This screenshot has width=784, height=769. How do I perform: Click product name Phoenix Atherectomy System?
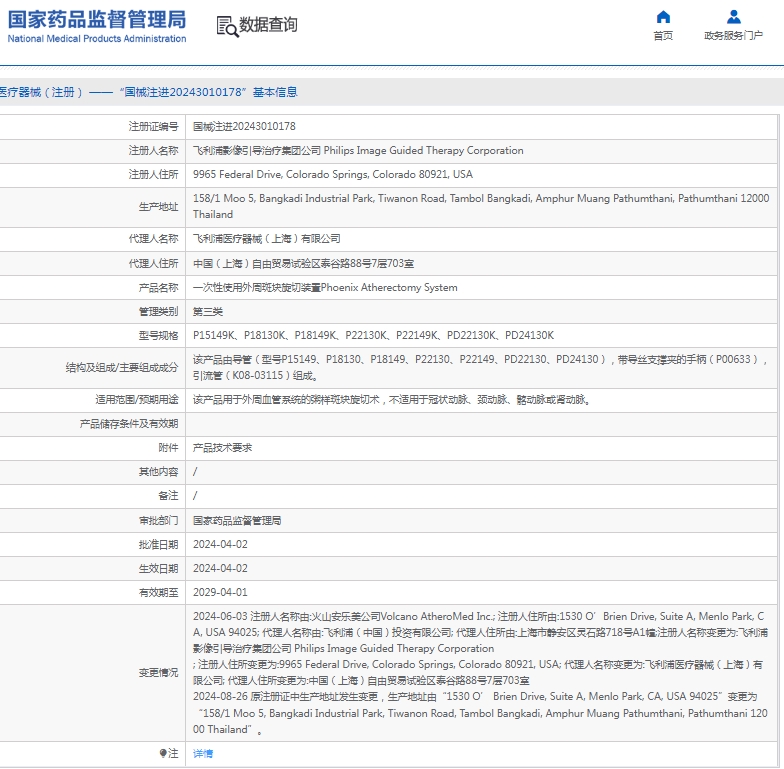(x=389, y=288)
